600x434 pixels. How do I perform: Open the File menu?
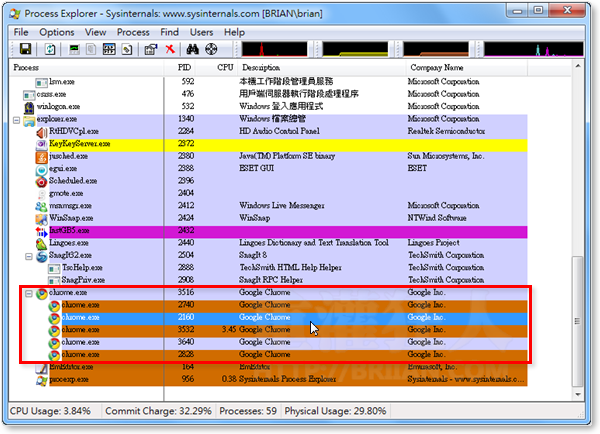[x=21, y=32]
